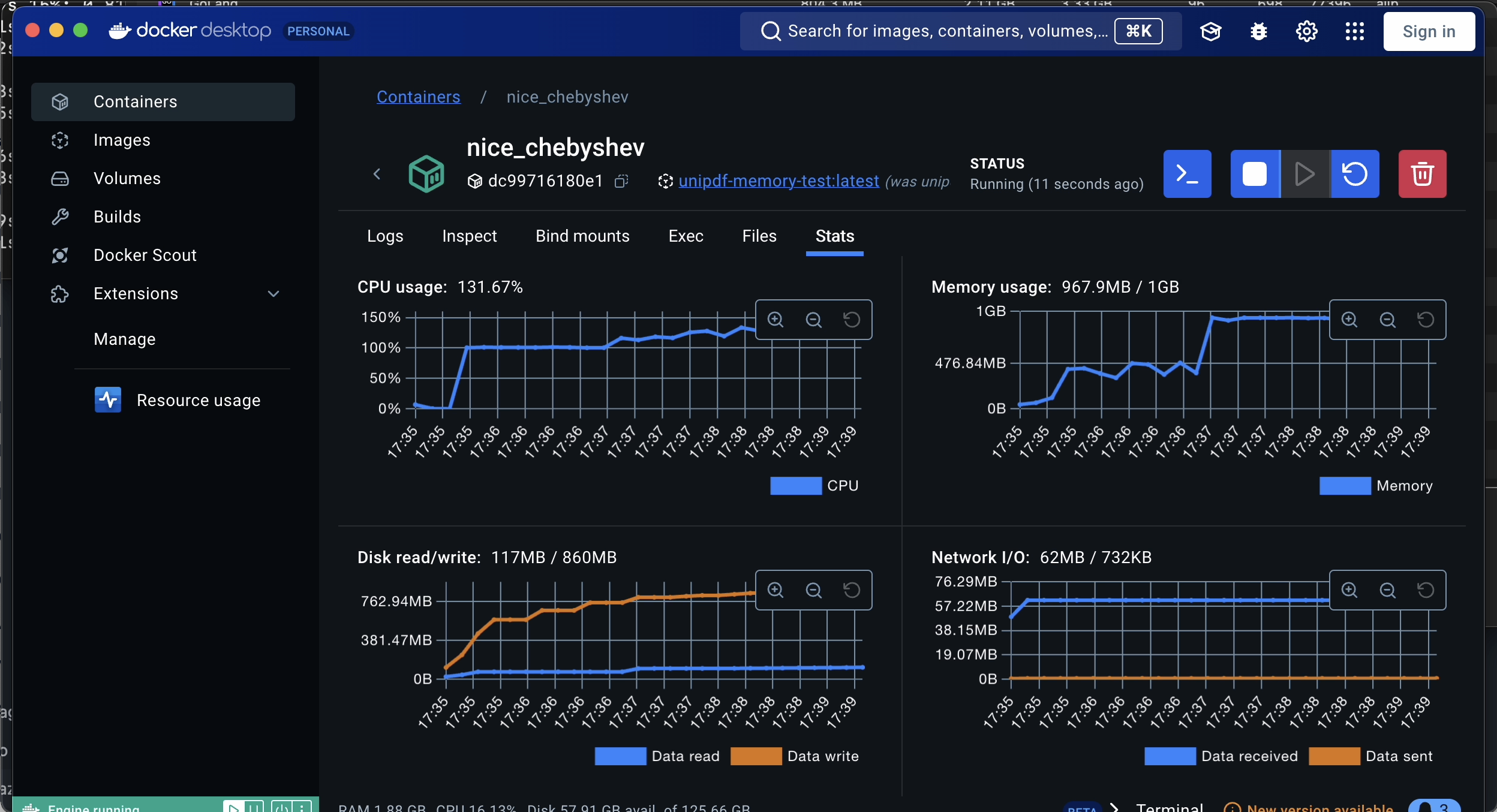The image size is (1497, 812).
Task: Open the apps grid menu
Action: pyautogui.click(x=1354, y=31)
